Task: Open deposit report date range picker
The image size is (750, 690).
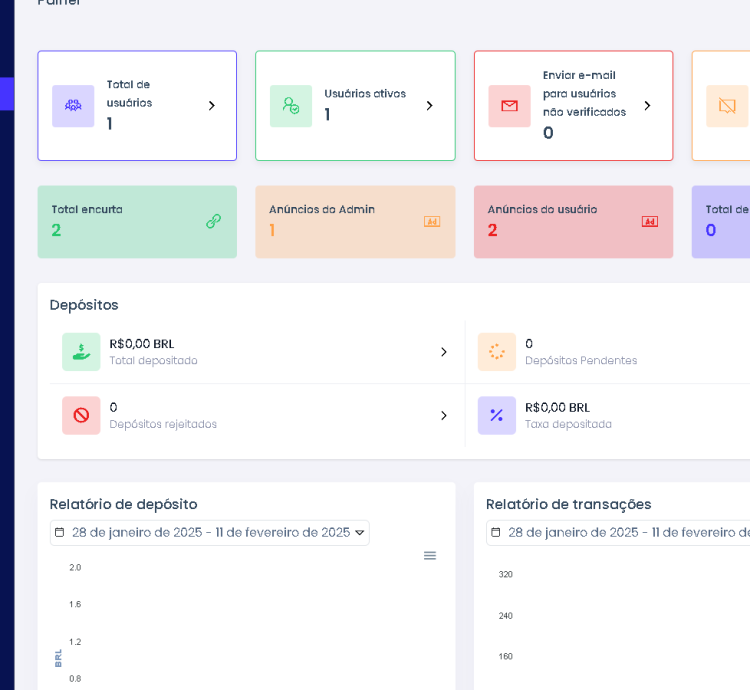Action: point(210,533)
